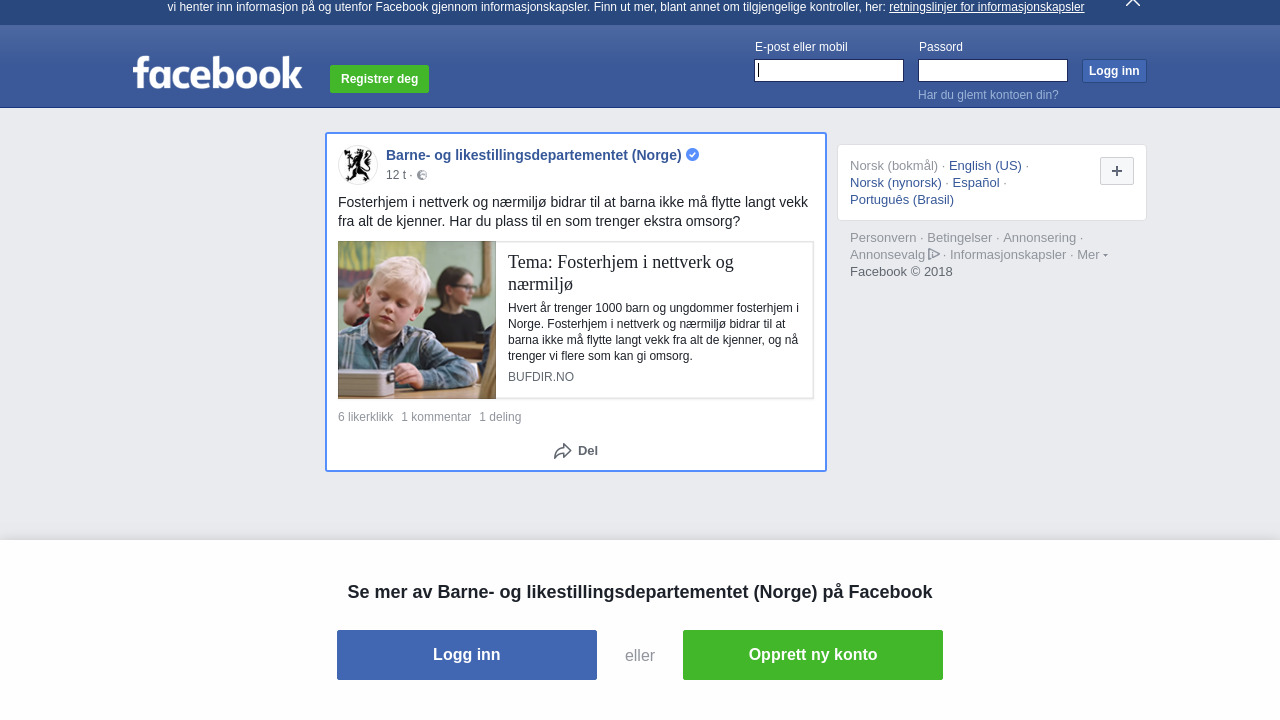This screenshot has height=720, width=1280.
Task: Click the small Logg inn button in header
Action: 1114,71
